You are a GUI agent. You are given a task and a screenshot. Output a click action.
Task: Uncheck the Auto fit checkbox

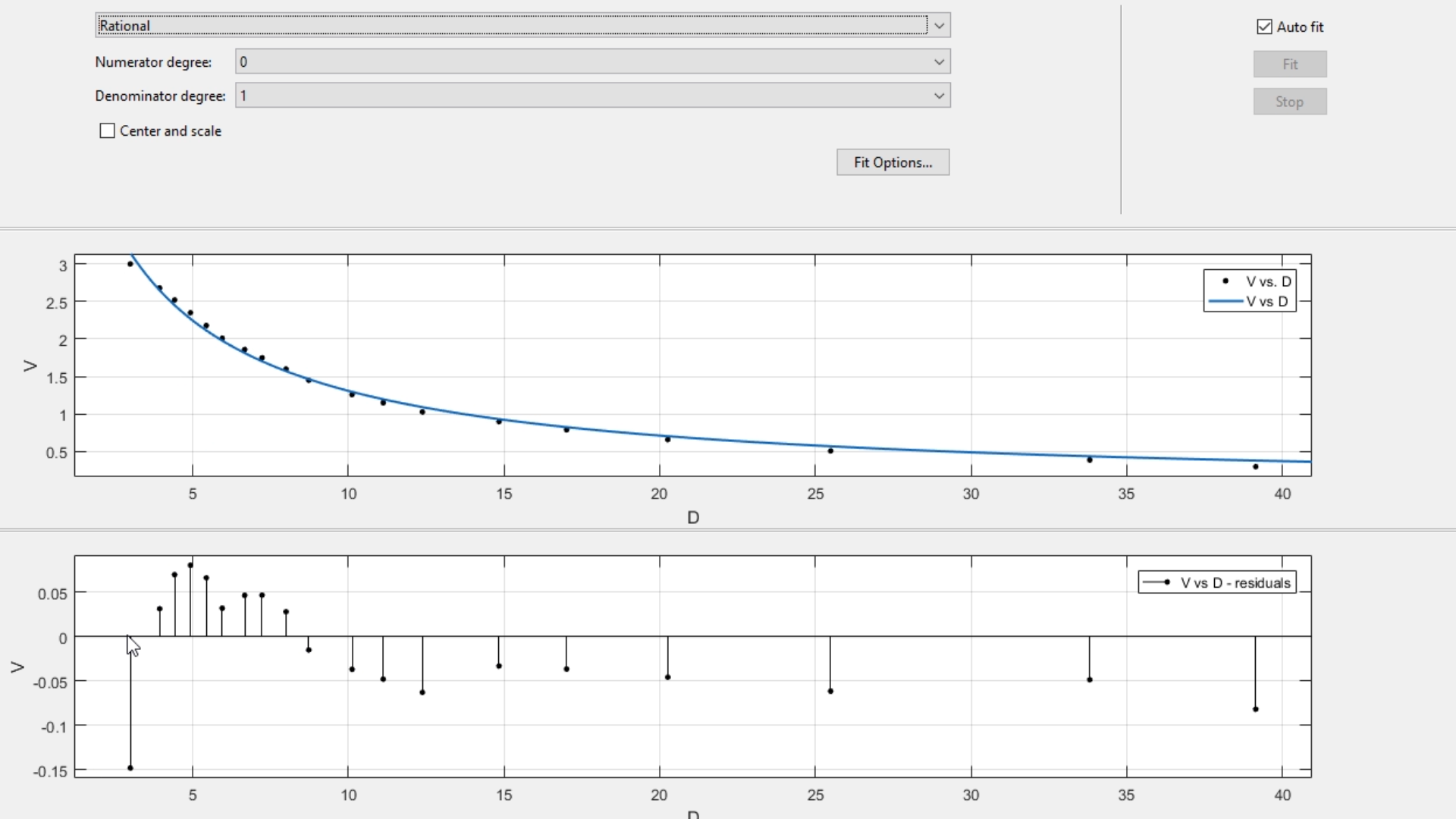coord(1264,27)
